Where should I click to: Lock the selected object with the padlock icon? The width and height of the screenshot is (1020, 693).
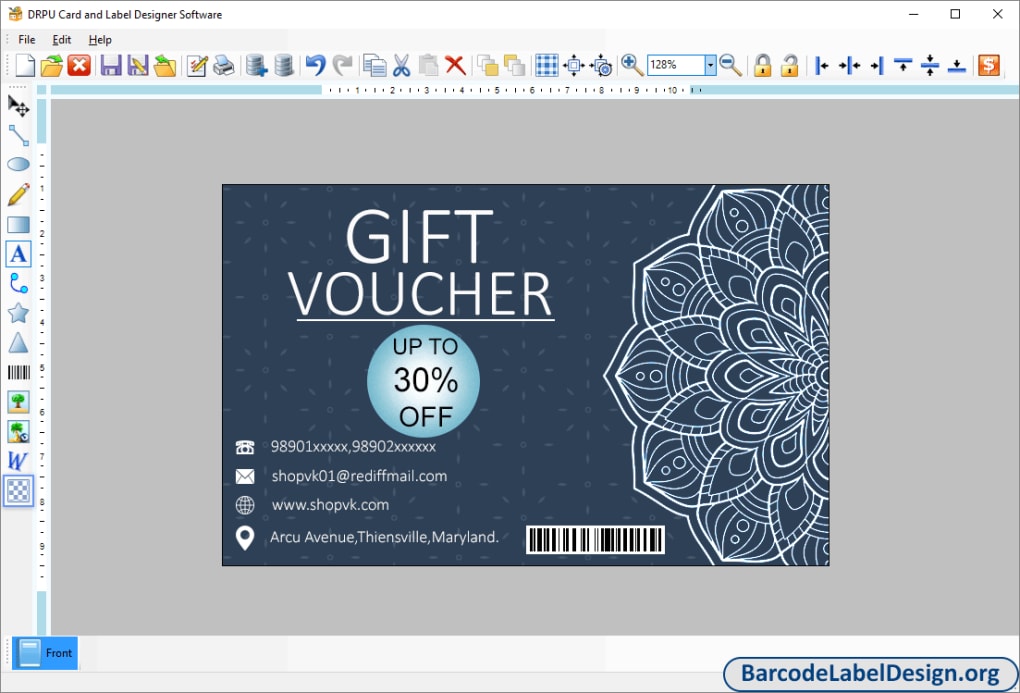(x=762, y=64)
